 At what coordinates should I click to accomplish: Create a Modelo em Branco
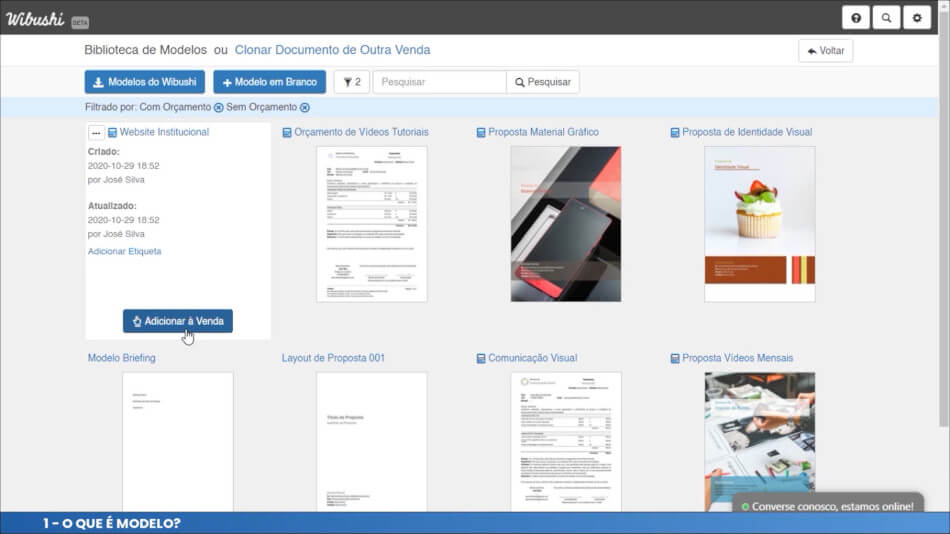tap(269, 82)
